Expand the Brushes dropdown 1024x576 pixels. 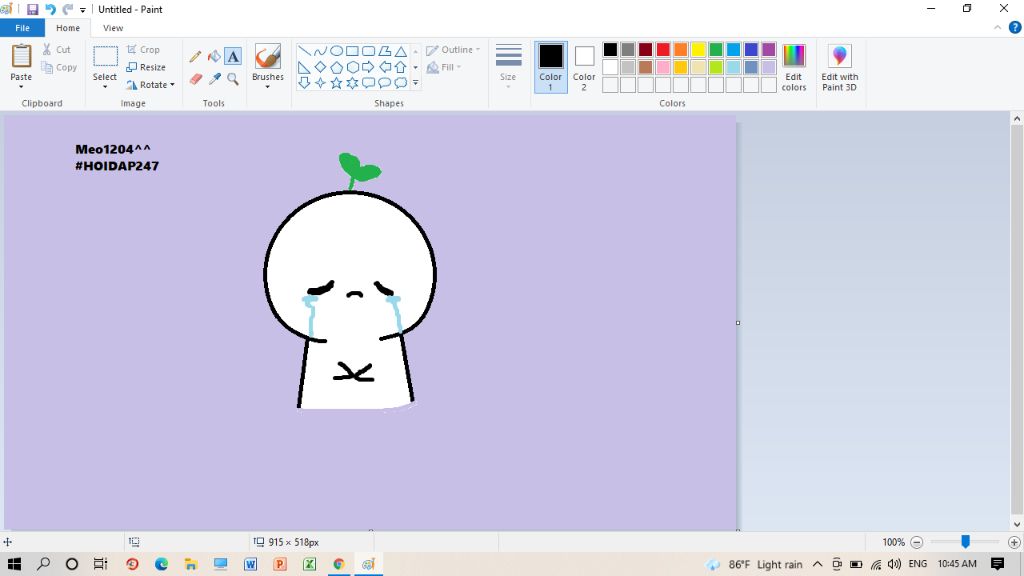pos(267,84)
